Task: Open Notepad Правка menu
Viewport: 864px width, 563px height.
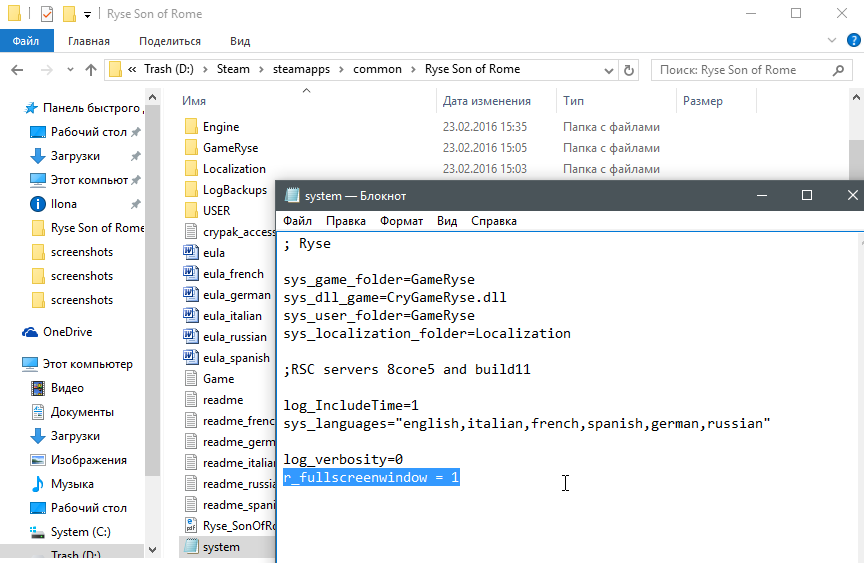Action: point(346,221)
